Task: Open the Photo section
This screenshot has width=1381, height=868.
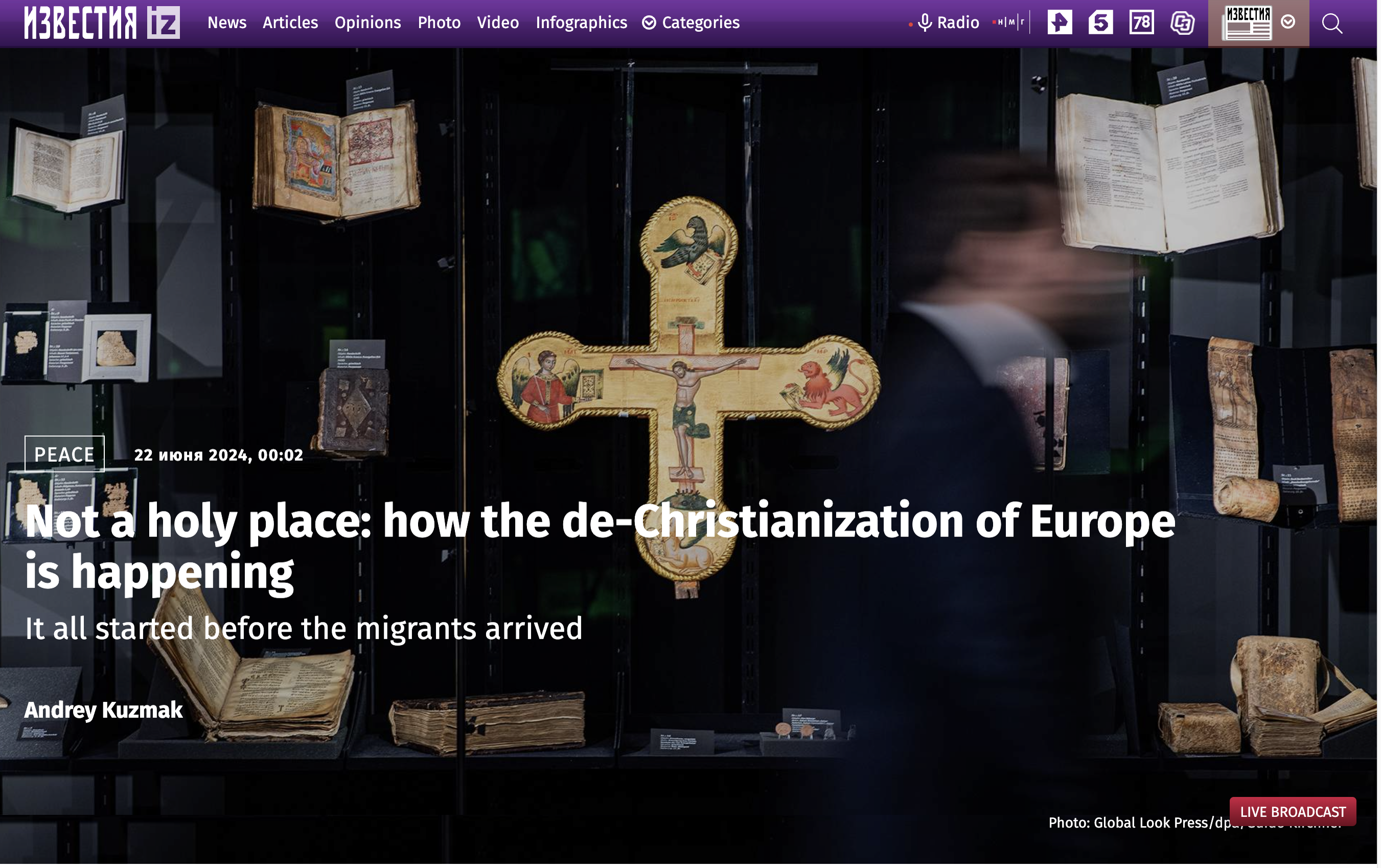Action: (x=439, y=23)
